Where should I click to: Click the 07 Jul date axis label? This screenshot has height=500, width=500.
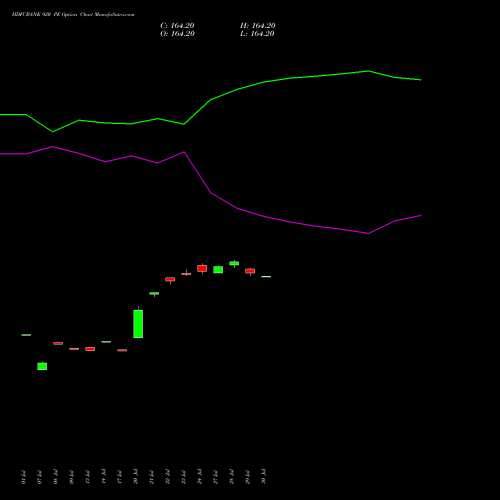click(x=39, y=477)
